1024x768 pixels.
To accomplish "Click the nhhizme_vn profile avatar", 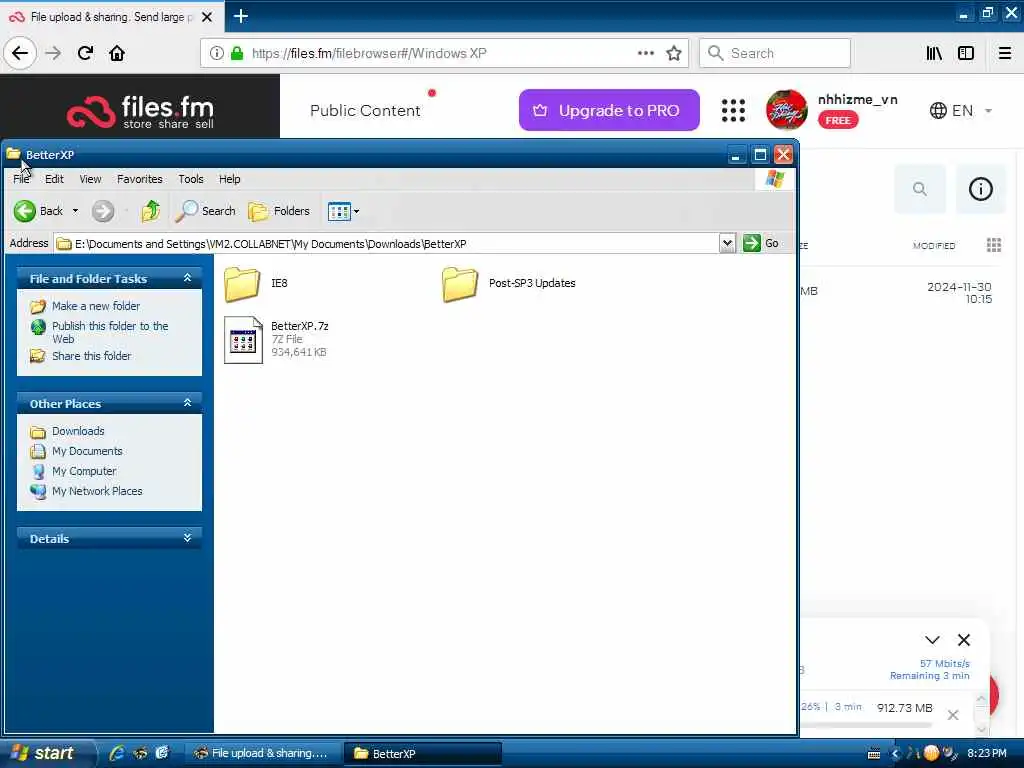I will 786,110.
